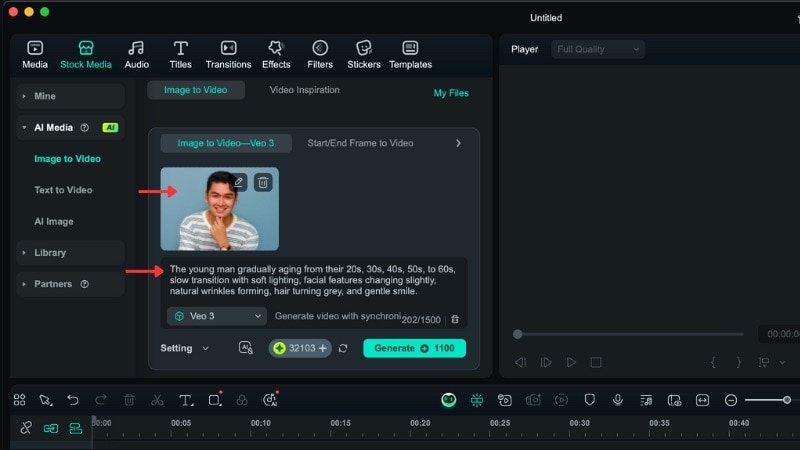The width and height of the screenshot is (800, 450).
Task: Set mark in with left brace
Action: click(713, 362)
